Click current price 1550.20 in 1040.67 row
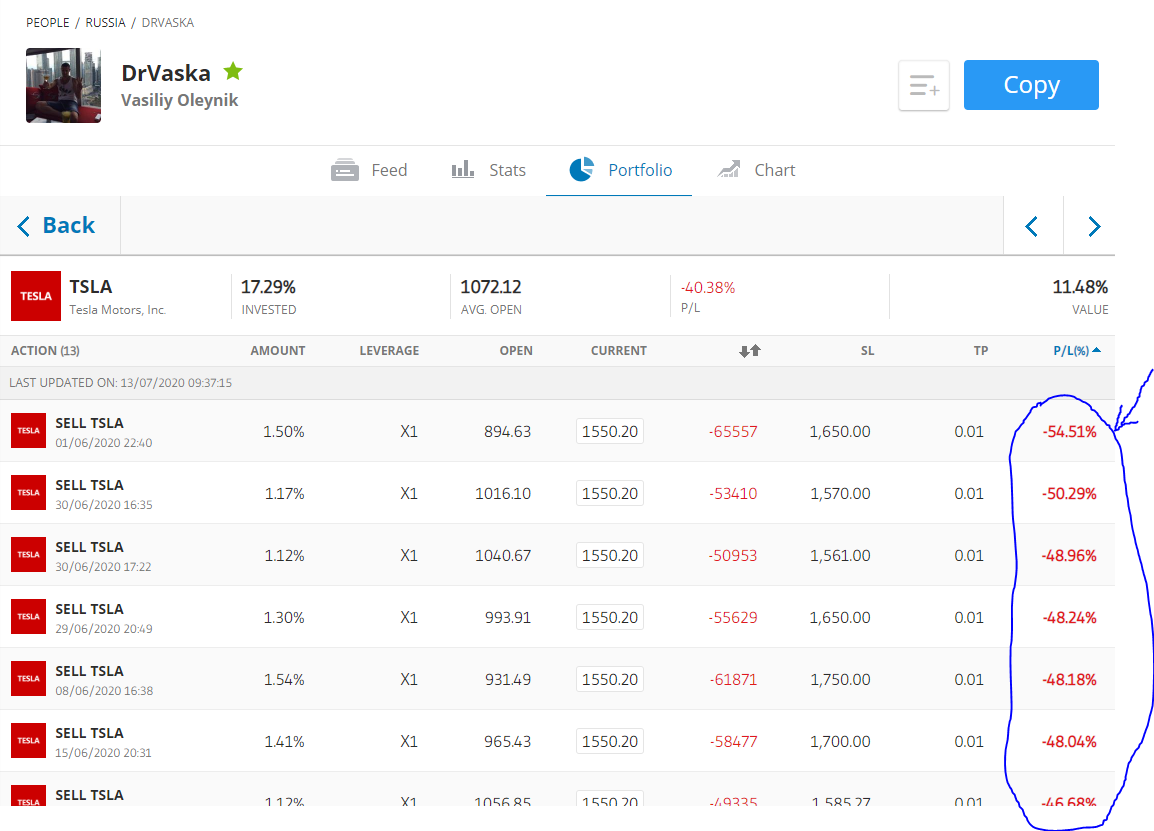Screen dimensions: 1154x831 tap(609, 555)
